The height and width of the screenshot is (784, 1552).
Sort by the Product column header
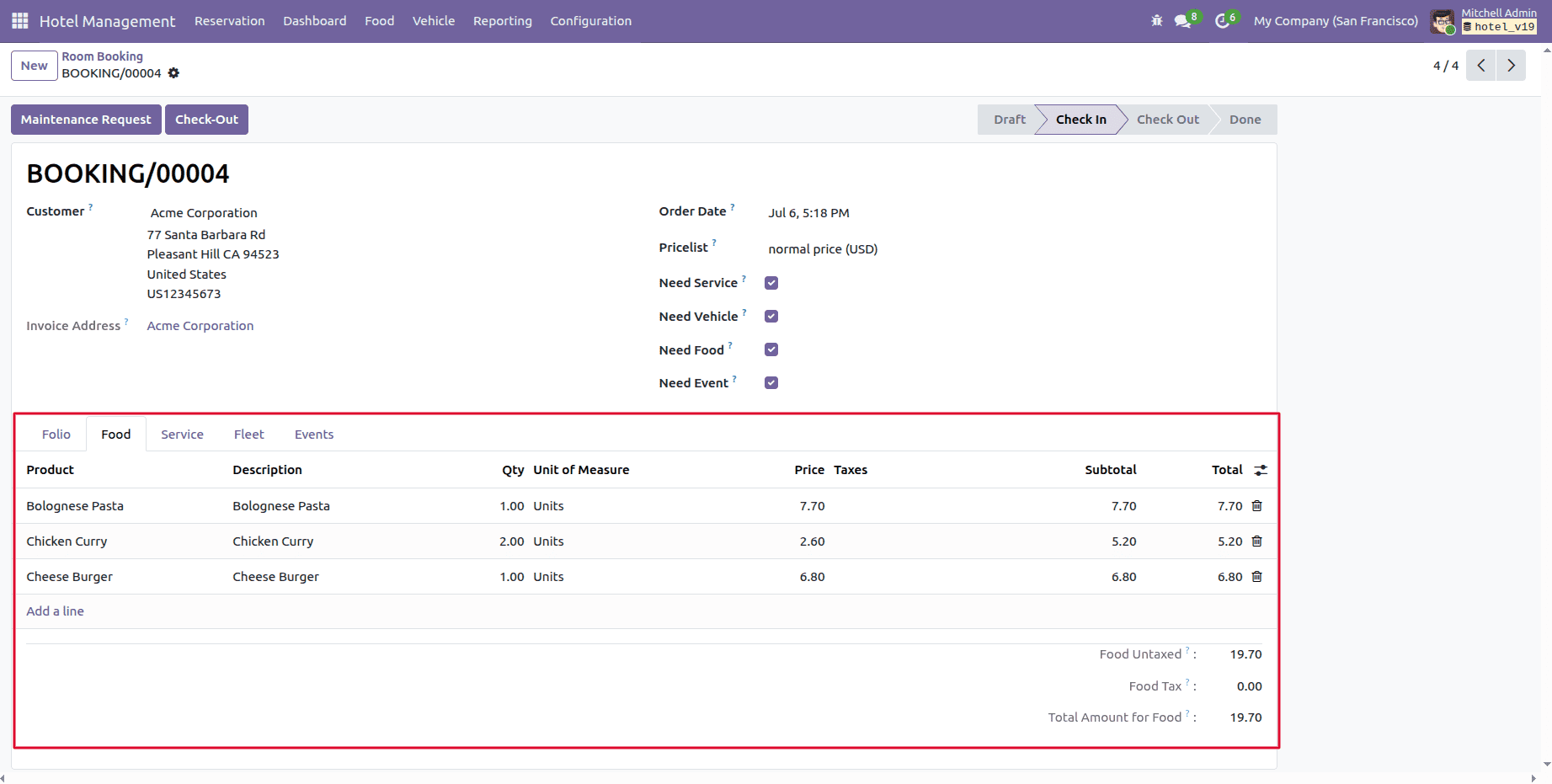pos(51,470)
